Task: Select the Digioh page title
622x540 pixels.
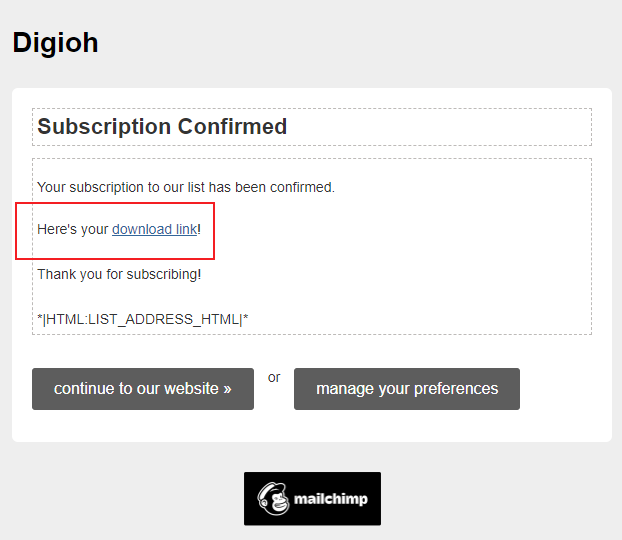Action: (x=55, y=43)
